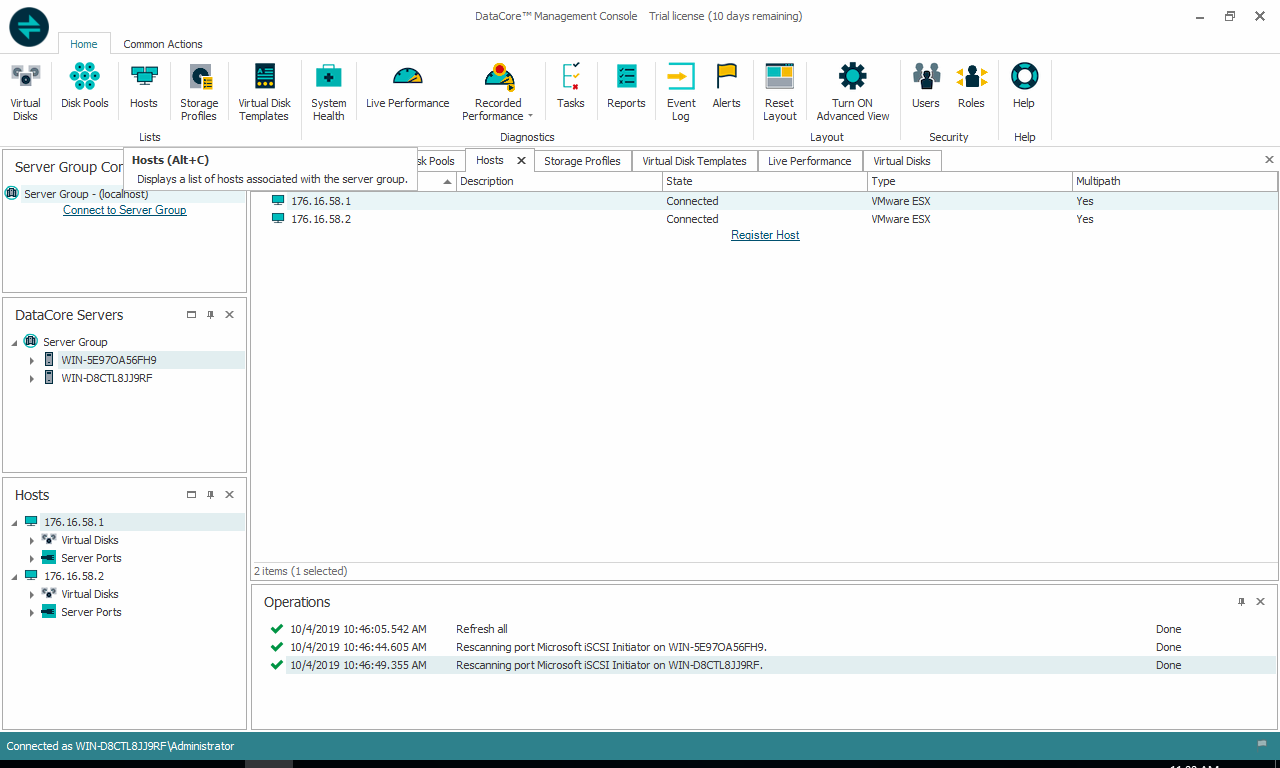Viewport: 1280px width, 768px height.
Task: Close the document tab area
Action: pos(1269,159)
